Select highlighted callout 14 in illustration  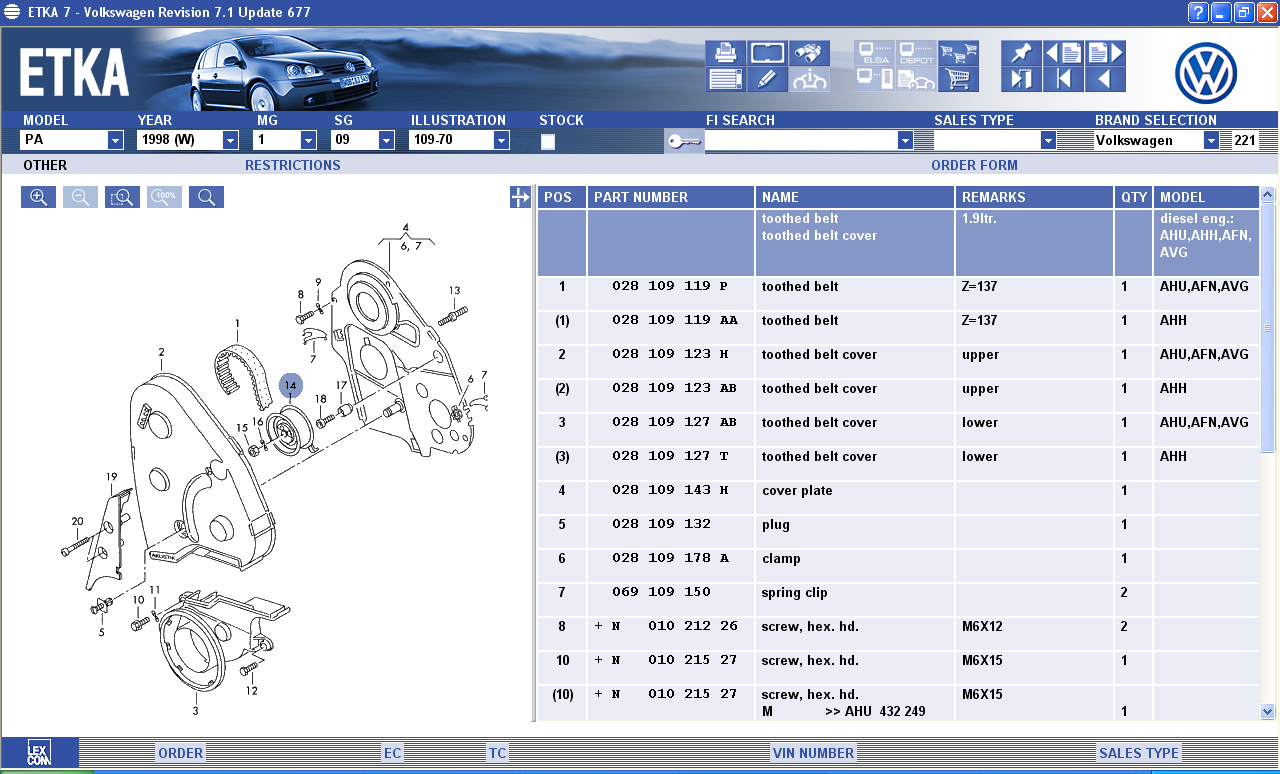pos(290,385)
